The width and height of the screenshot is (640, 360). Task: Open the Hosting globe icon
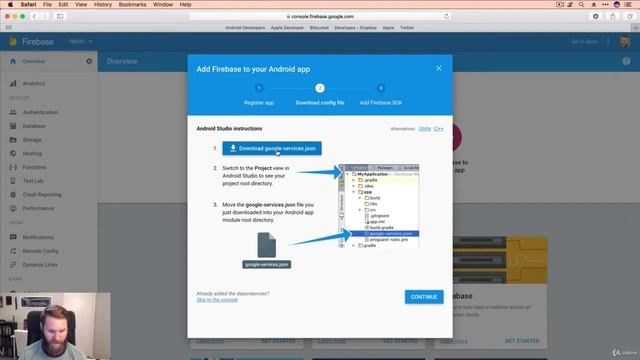pyautogui.click(x=13, y=153)
